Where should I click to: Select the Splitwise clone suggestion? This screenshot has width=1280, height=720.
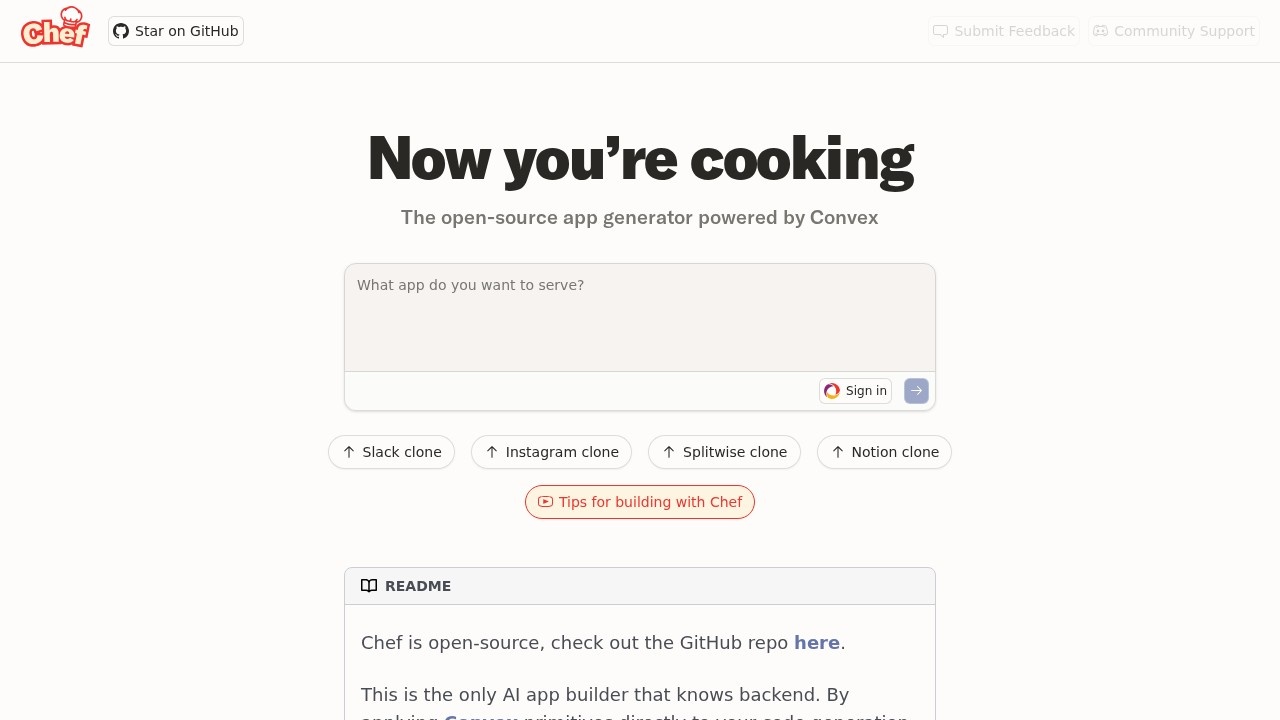(x=724, y=452)
